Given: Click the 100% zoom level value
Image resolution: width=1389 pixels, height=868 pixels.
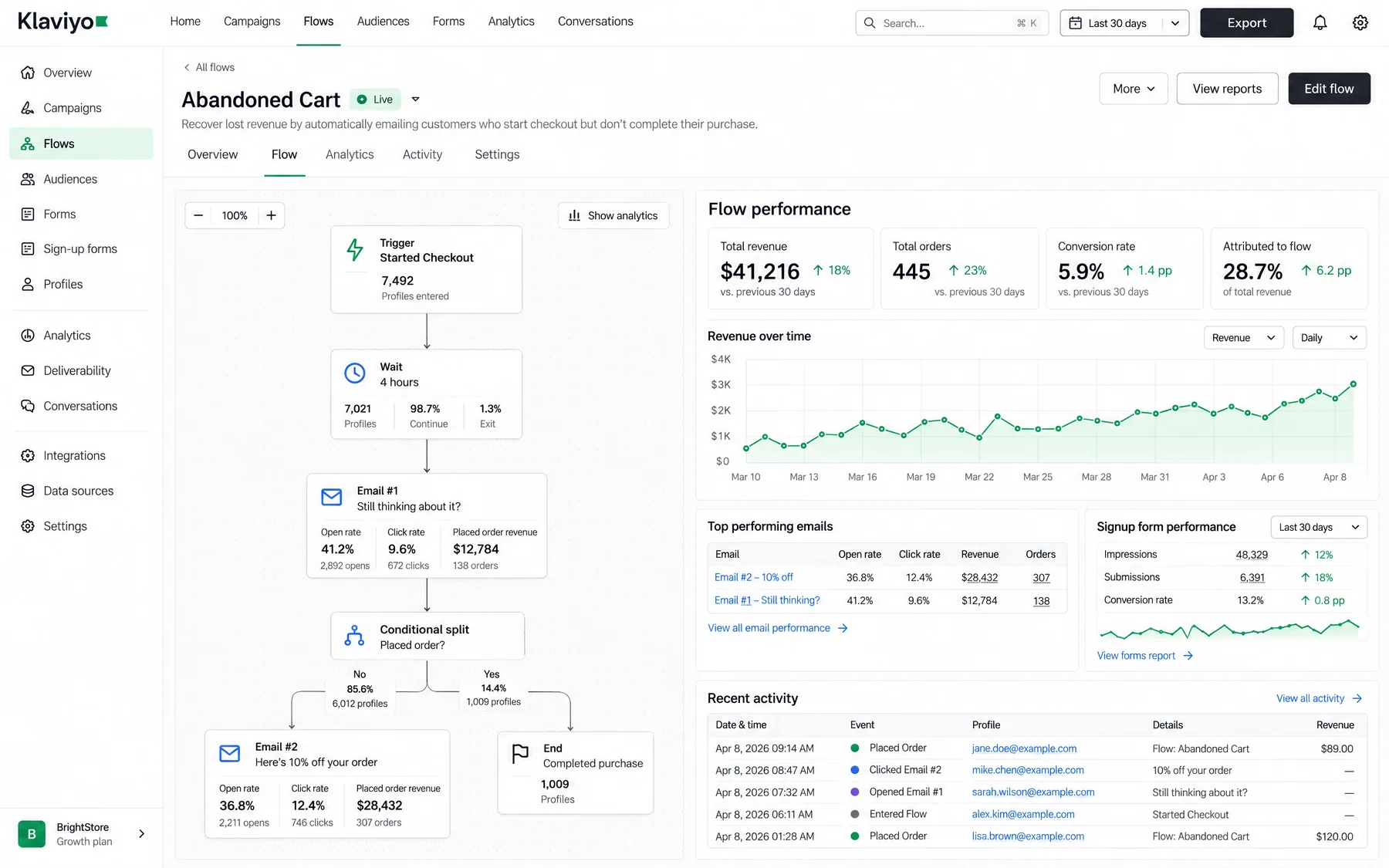Looking at the screenshot, I should click(x=235, y=215).
